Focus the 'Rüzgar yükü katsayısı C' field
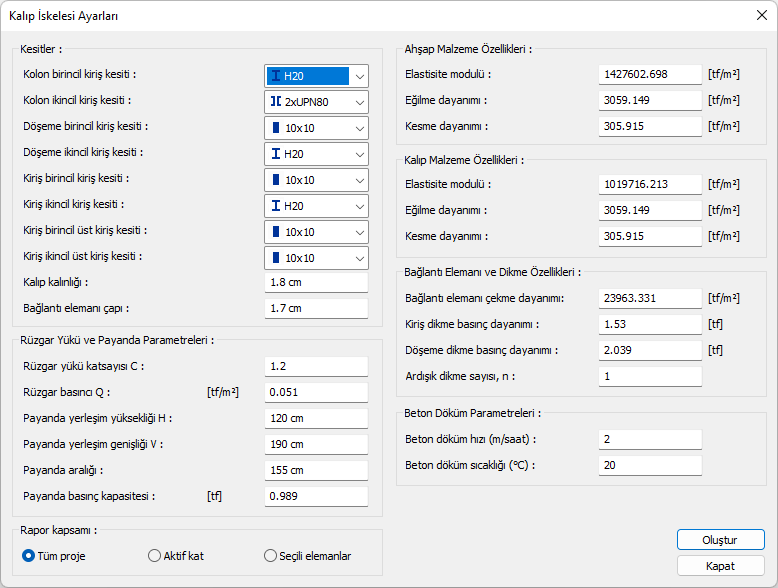 click(x=316, y=367)
